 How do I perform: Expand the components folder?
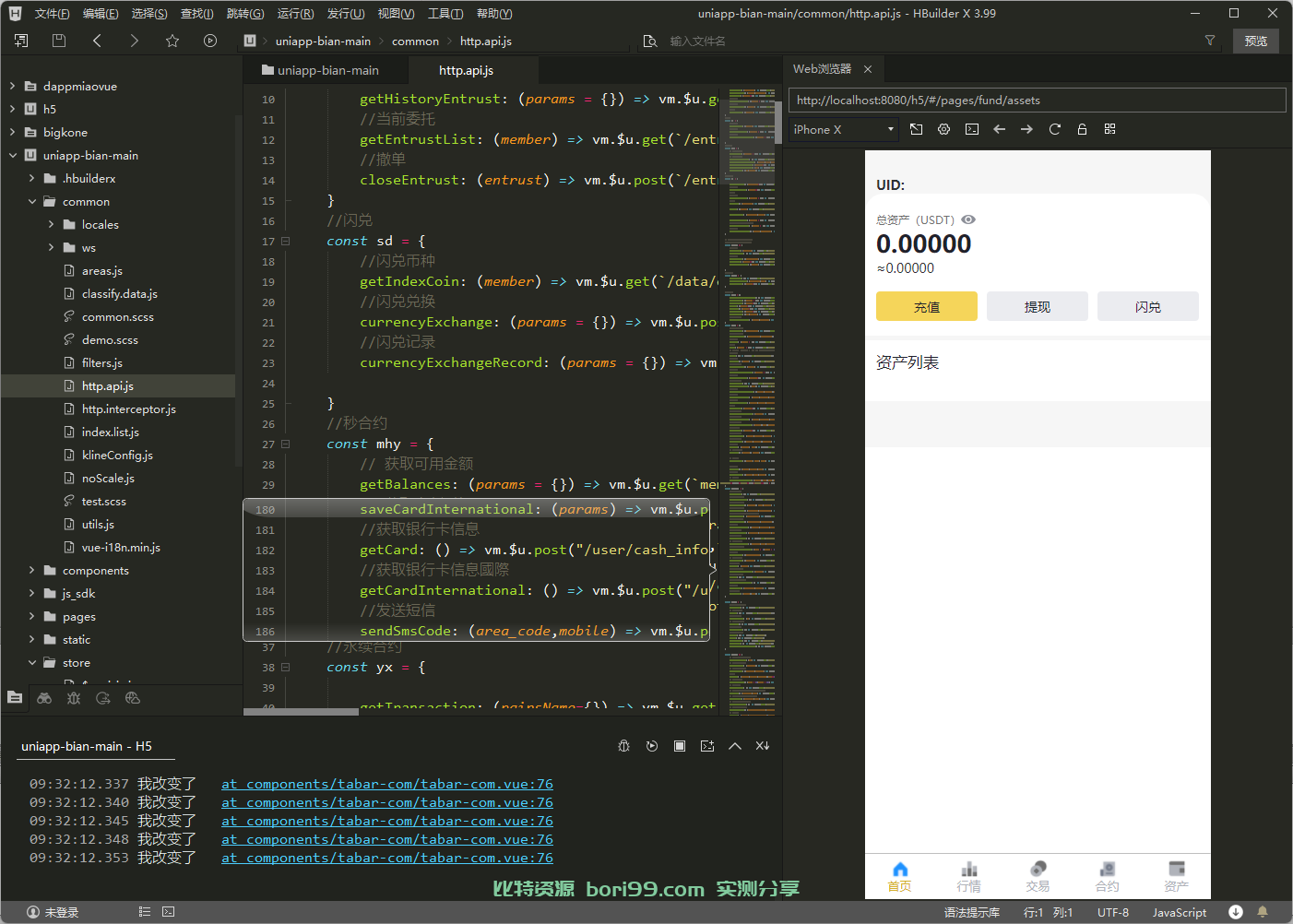point(31,570)
